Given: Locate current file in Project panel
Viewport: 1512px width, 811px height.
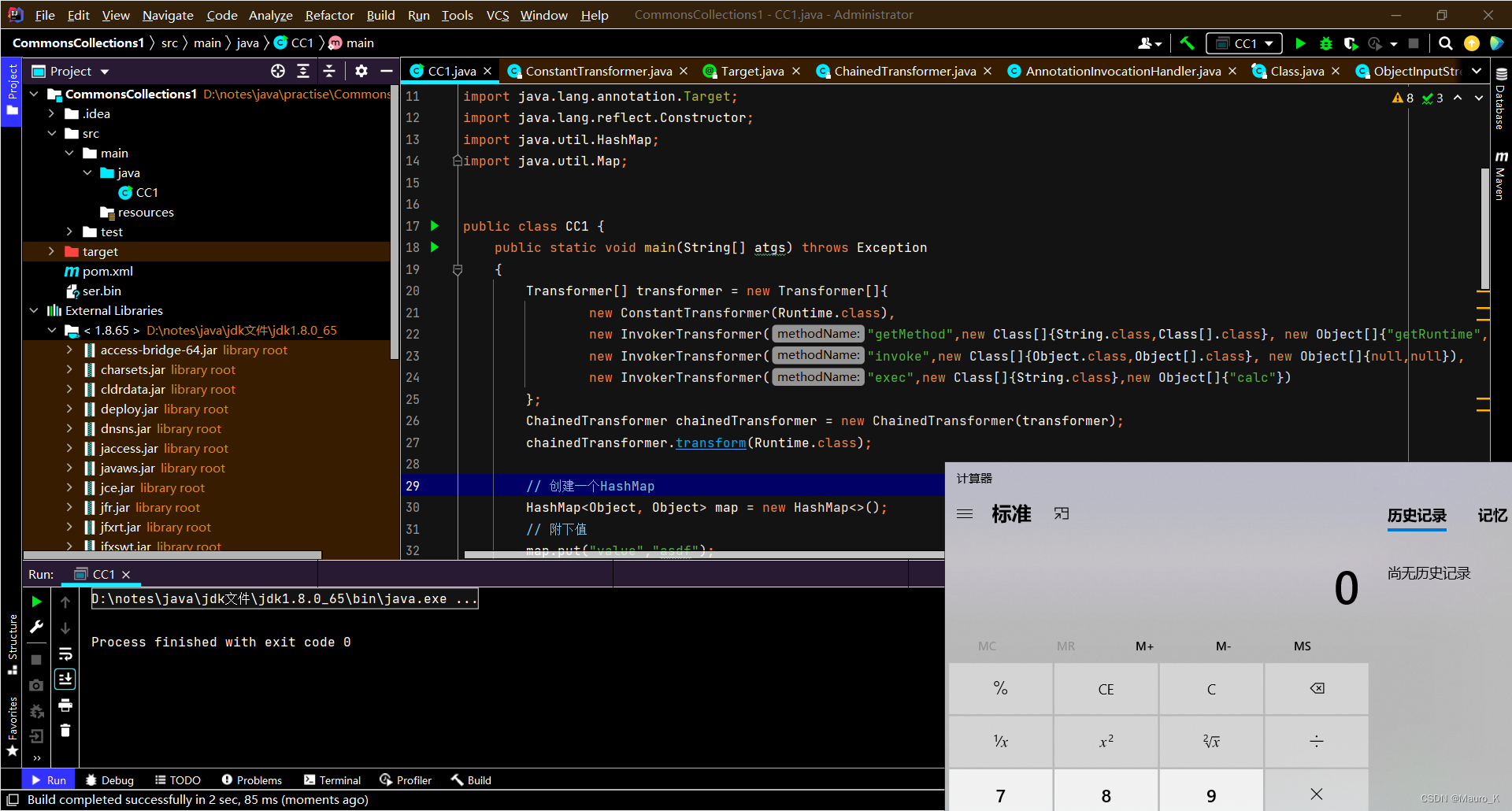Looking at the screenshot, I should tap(278, 71).
